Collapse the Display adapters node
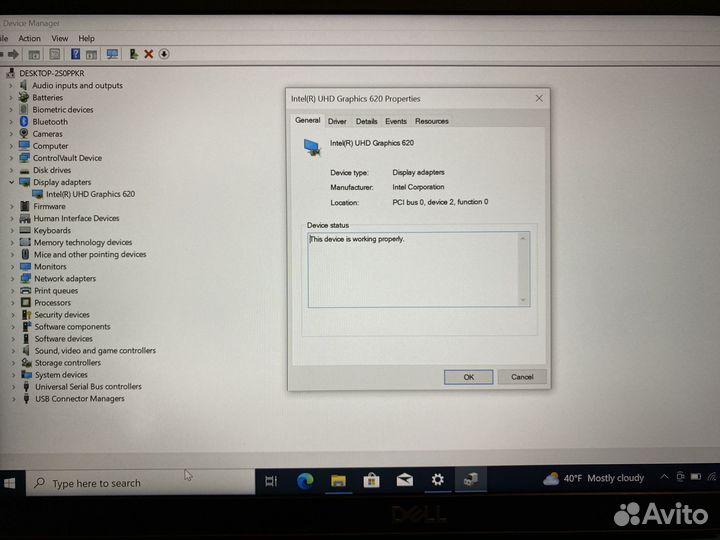Screen dimensions: 720x540 click(11, 182)
